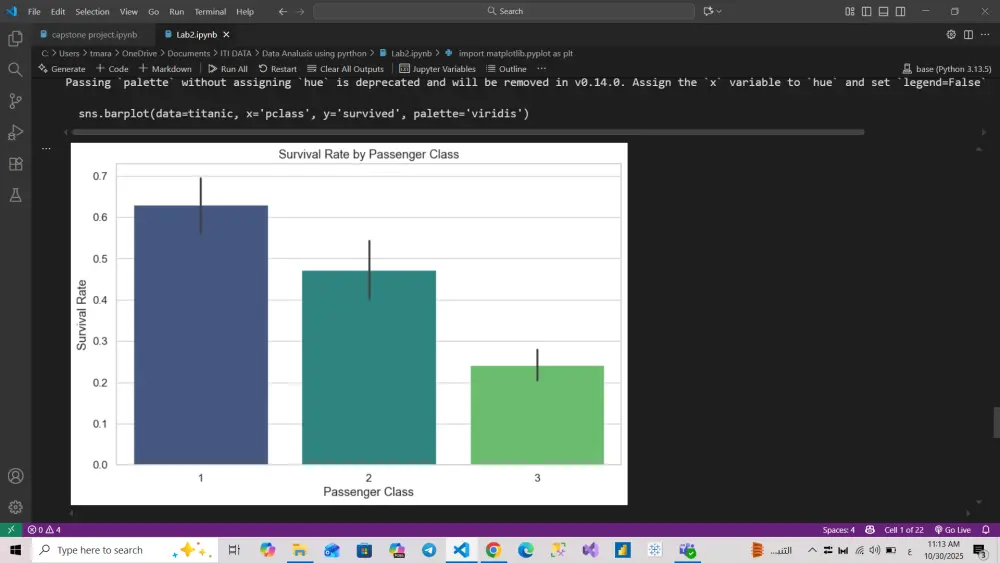Open the Explorer view in activity bar
This screenshot has width=1000, height=563.
click(15, 38)
